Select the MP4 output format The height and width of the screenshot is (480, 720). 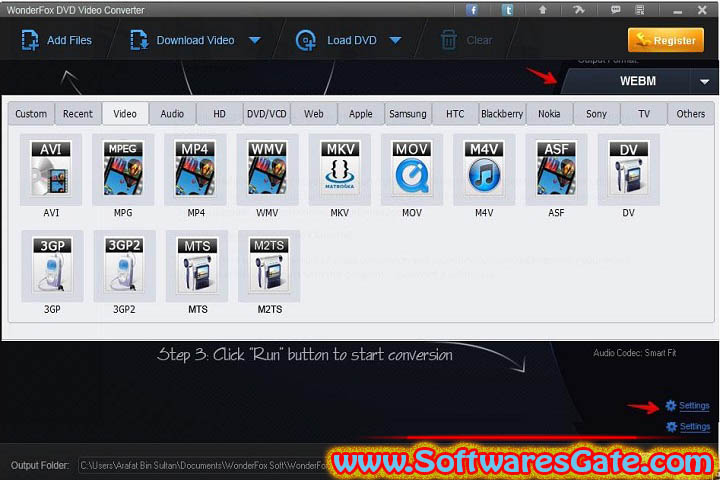point(195,169)
